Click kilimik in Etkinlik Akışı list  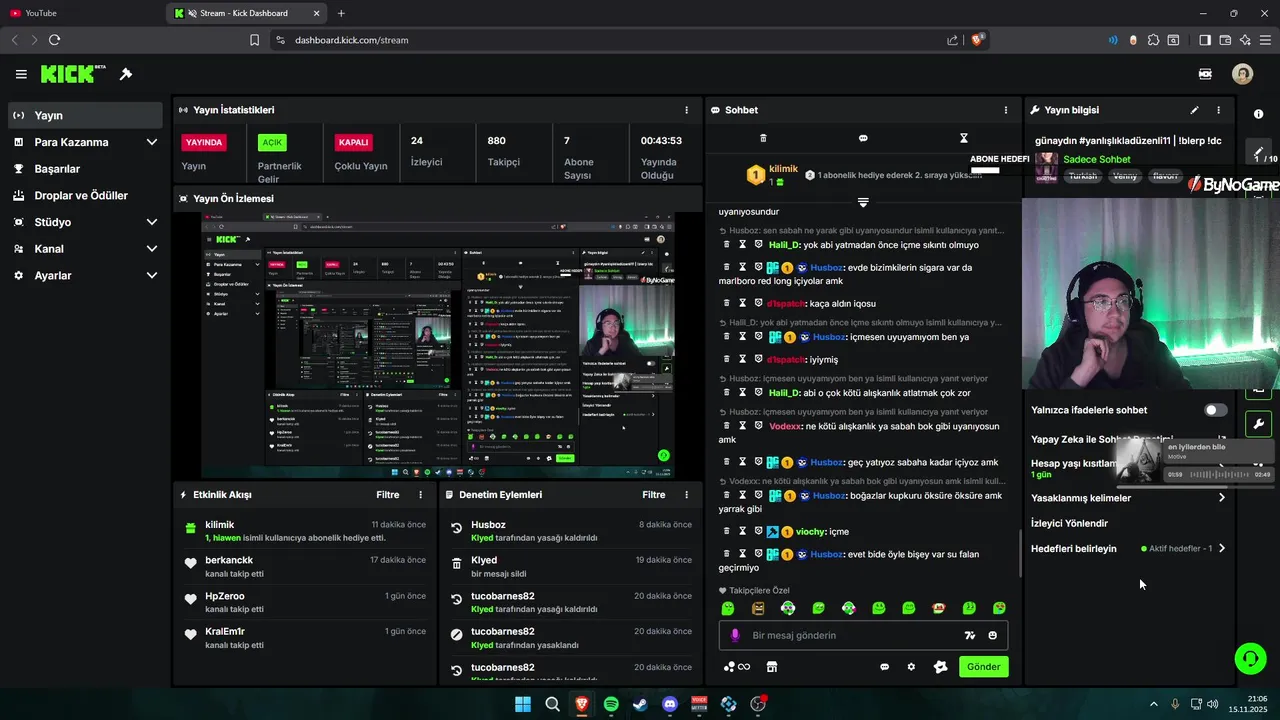pyautogui.click(x=219, y=524)
